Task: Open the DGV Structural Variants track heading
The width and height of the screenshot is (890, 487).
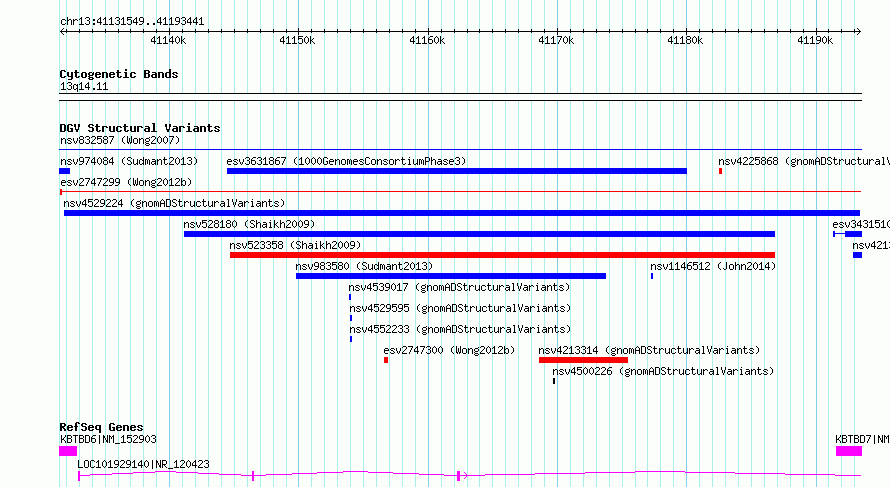Action: [140, 128]
